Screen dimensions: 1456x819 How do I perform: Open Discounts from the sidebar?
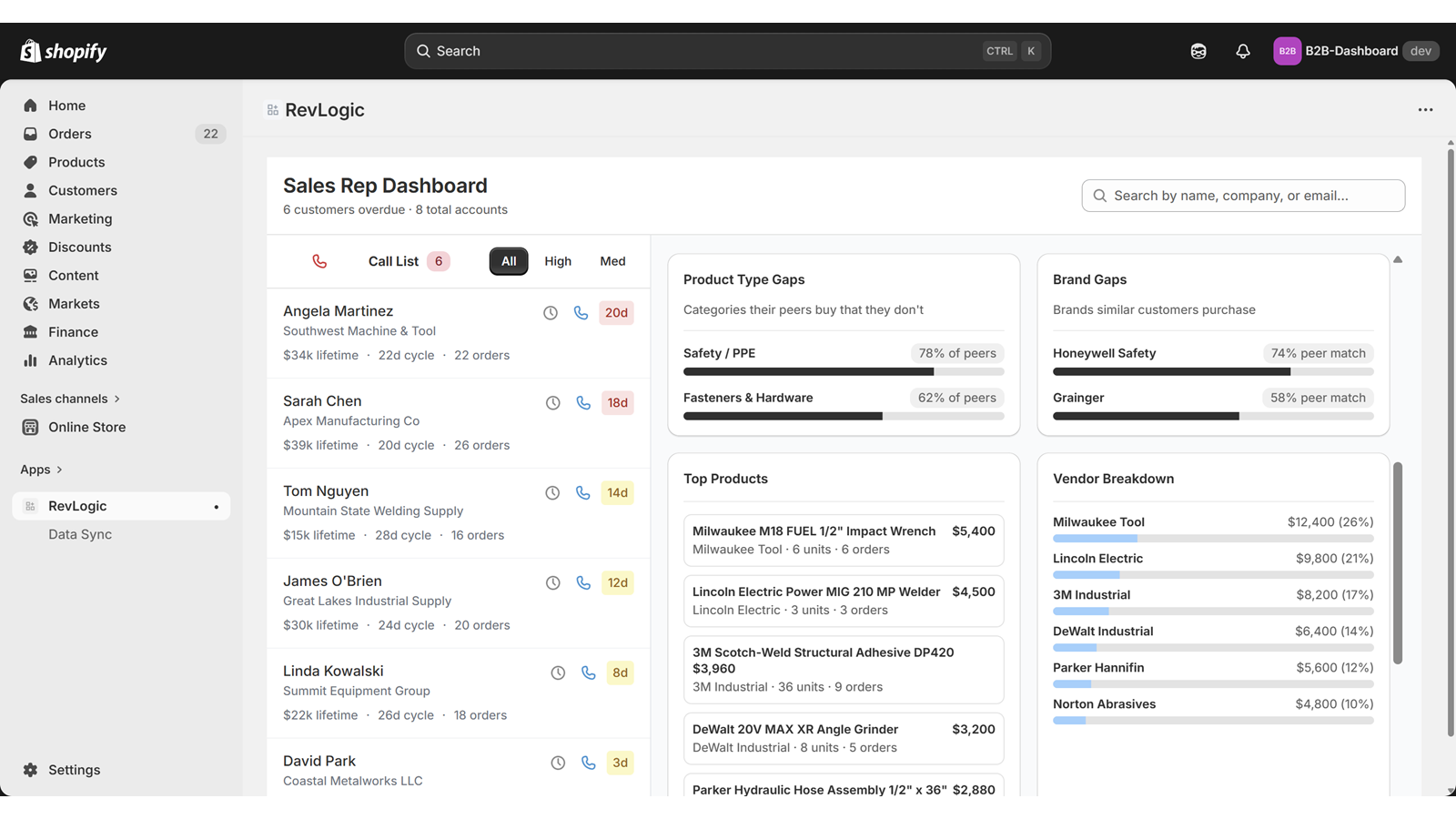[80, 247]
